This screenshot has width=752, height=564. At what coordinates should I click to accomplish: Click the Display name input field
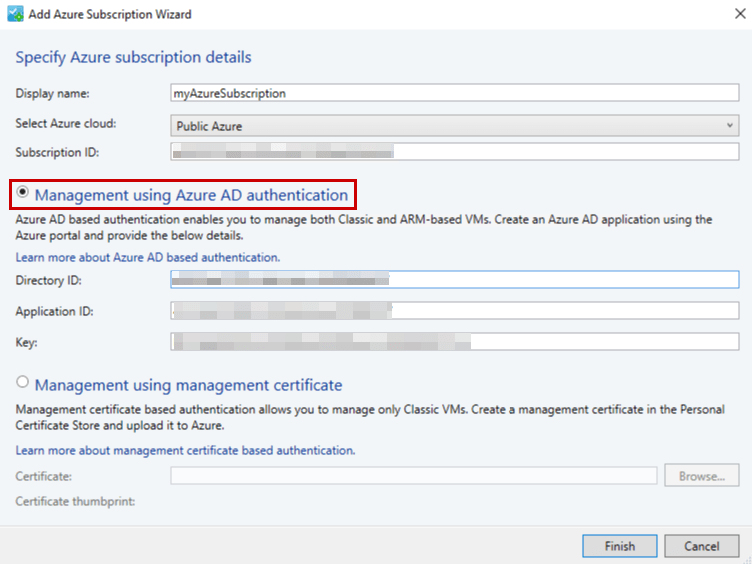(455, 93)
